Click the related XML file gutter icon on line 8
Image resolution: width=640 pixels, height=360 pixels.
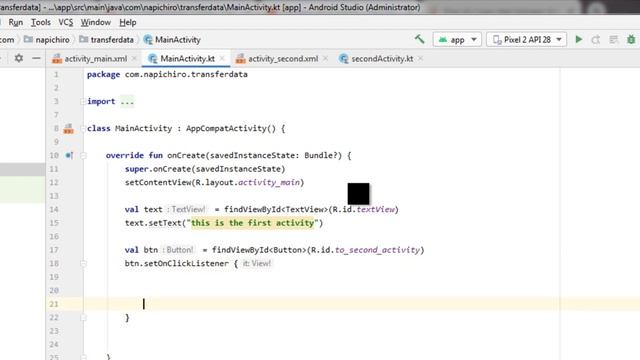pyautogui.click(x=69, y=129)
